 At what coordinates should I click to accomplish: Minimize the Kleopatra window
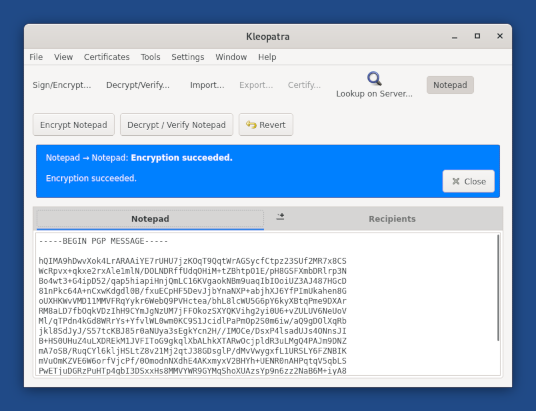(x=454, y=37)
